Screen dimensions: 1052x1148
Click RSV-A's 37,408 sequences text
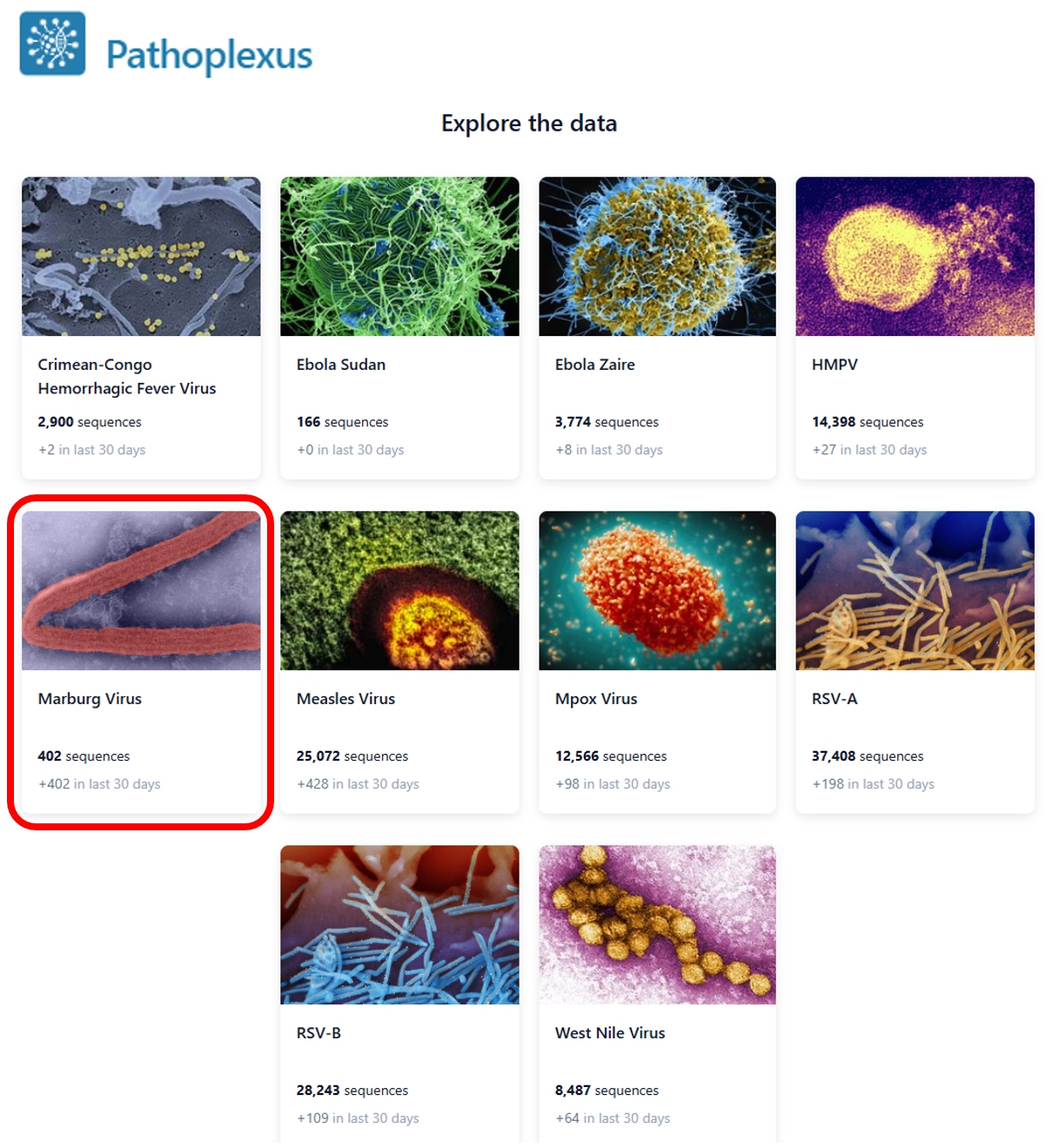(x=868, y=756)
